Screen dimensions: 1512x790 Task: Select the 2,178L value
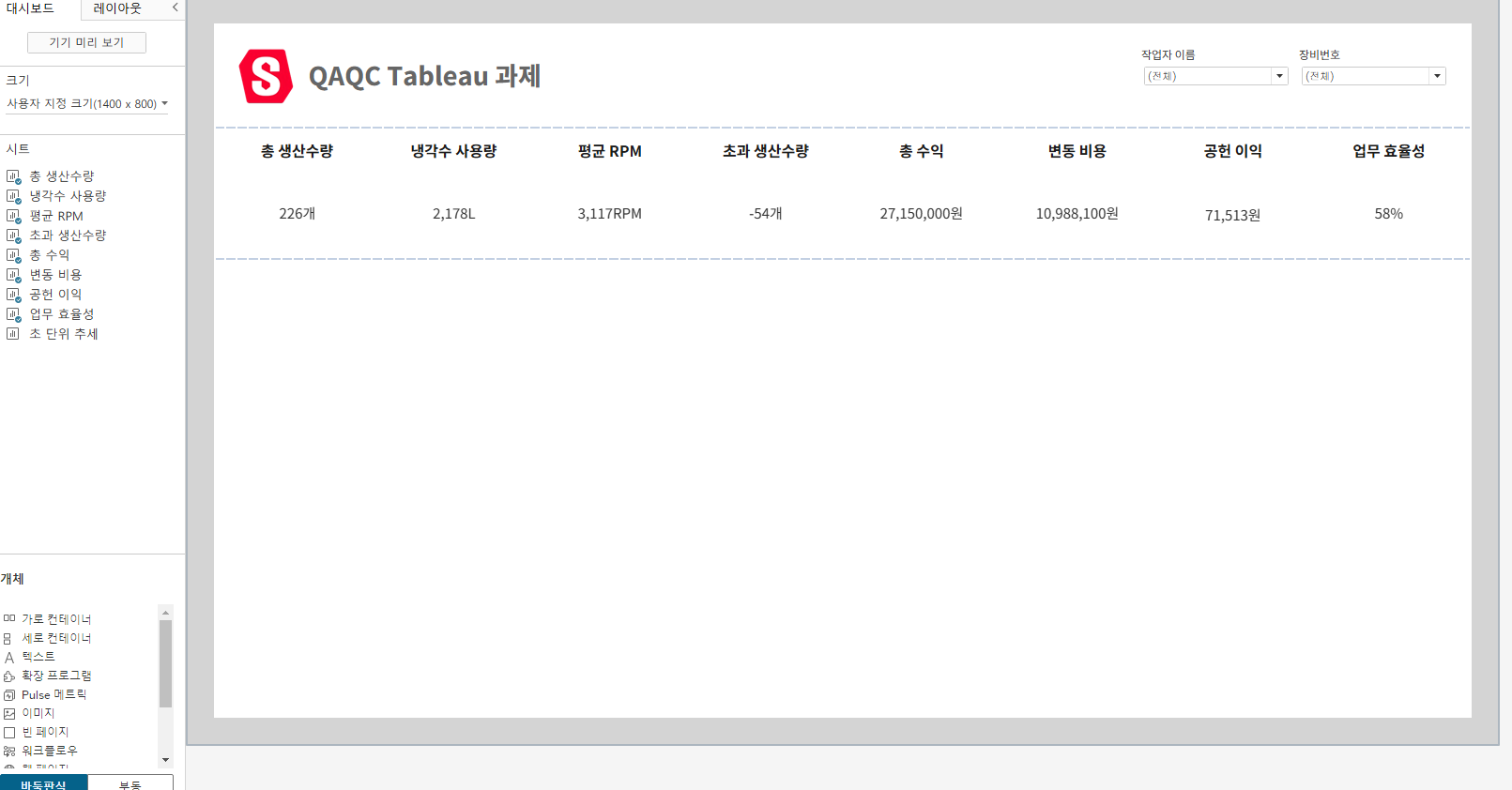pyautogui.click(x=453, y=214)
